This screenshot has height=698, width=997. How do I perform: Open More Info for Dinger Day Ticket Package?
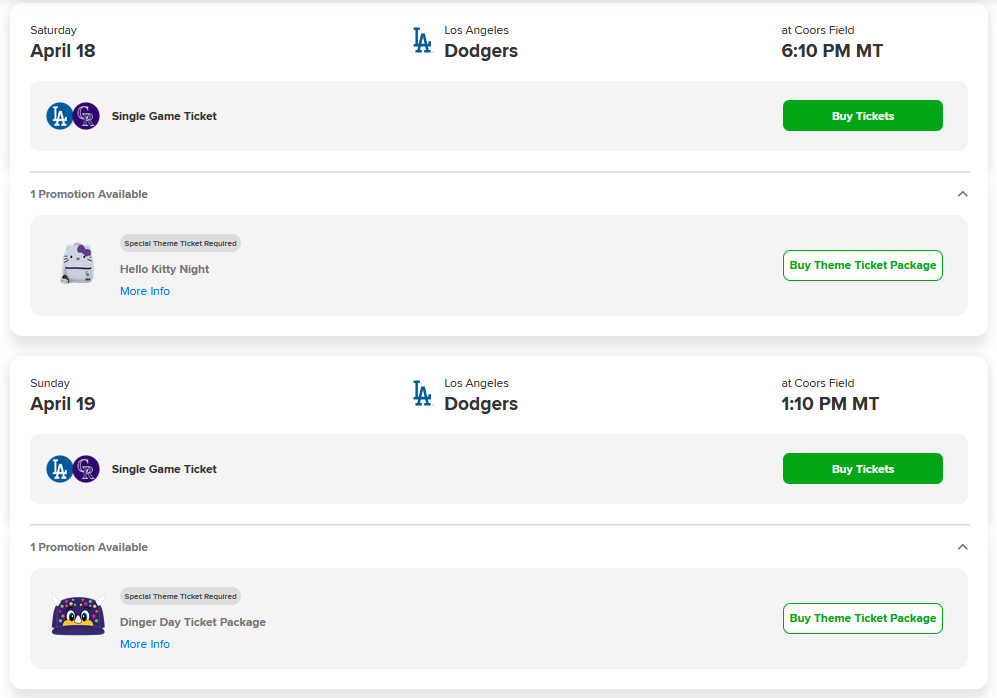click(x=145, y=644)
